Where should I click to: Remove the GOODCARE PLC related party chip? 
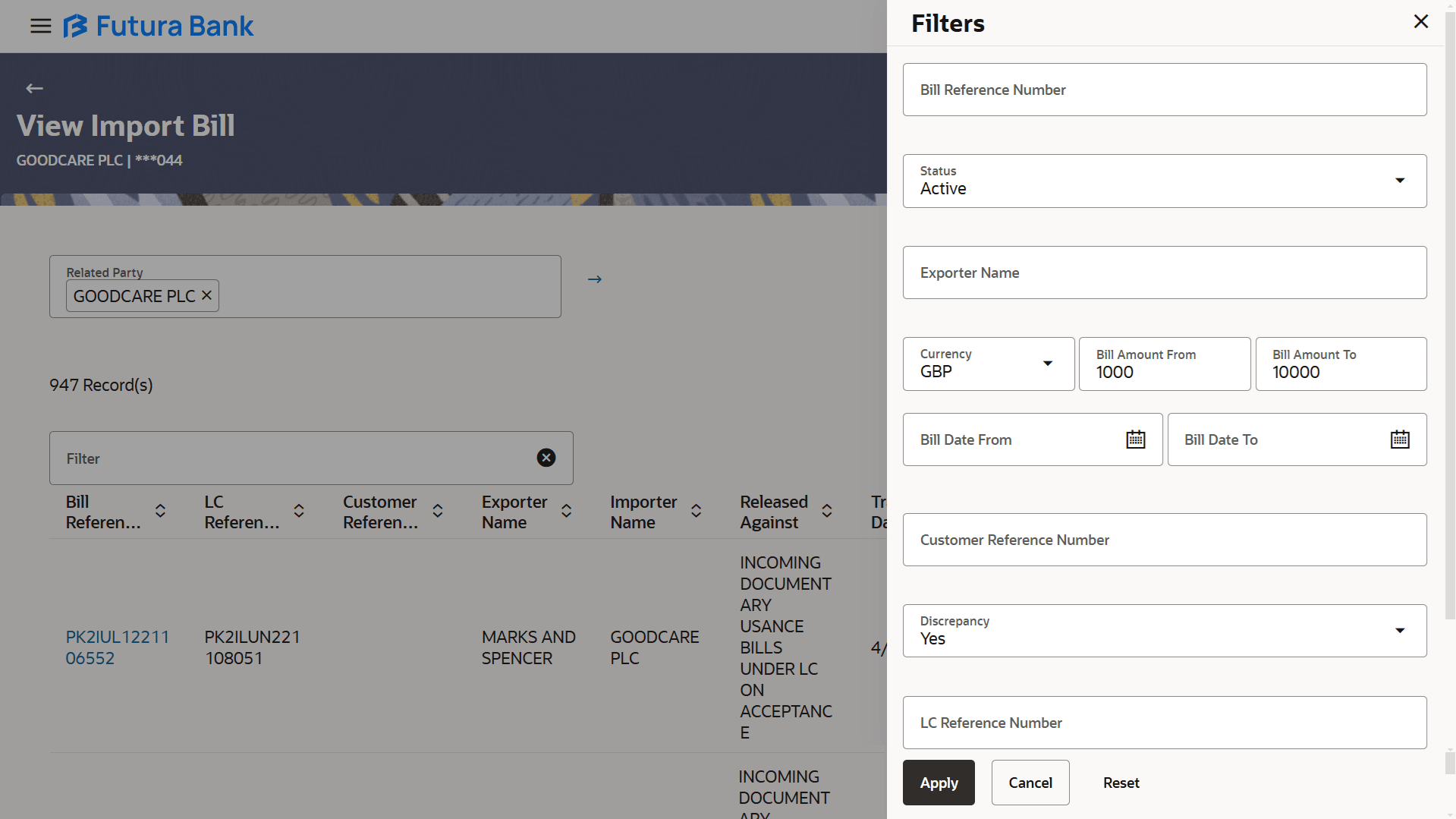(x=206, y=295)
